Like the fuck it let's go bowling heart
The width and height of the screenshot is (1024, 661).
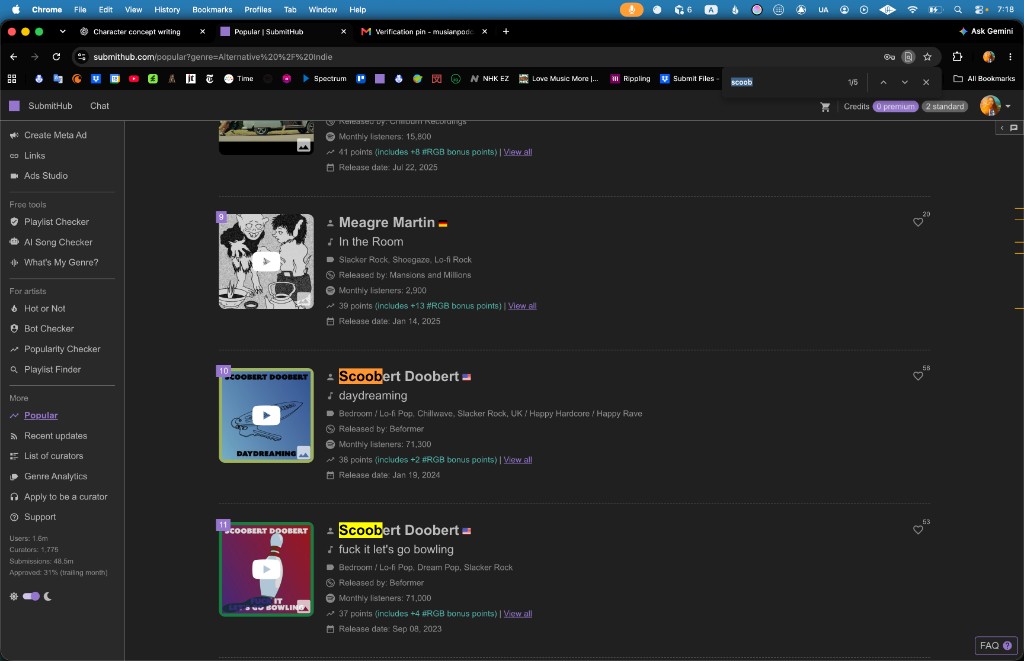point(918,530)
